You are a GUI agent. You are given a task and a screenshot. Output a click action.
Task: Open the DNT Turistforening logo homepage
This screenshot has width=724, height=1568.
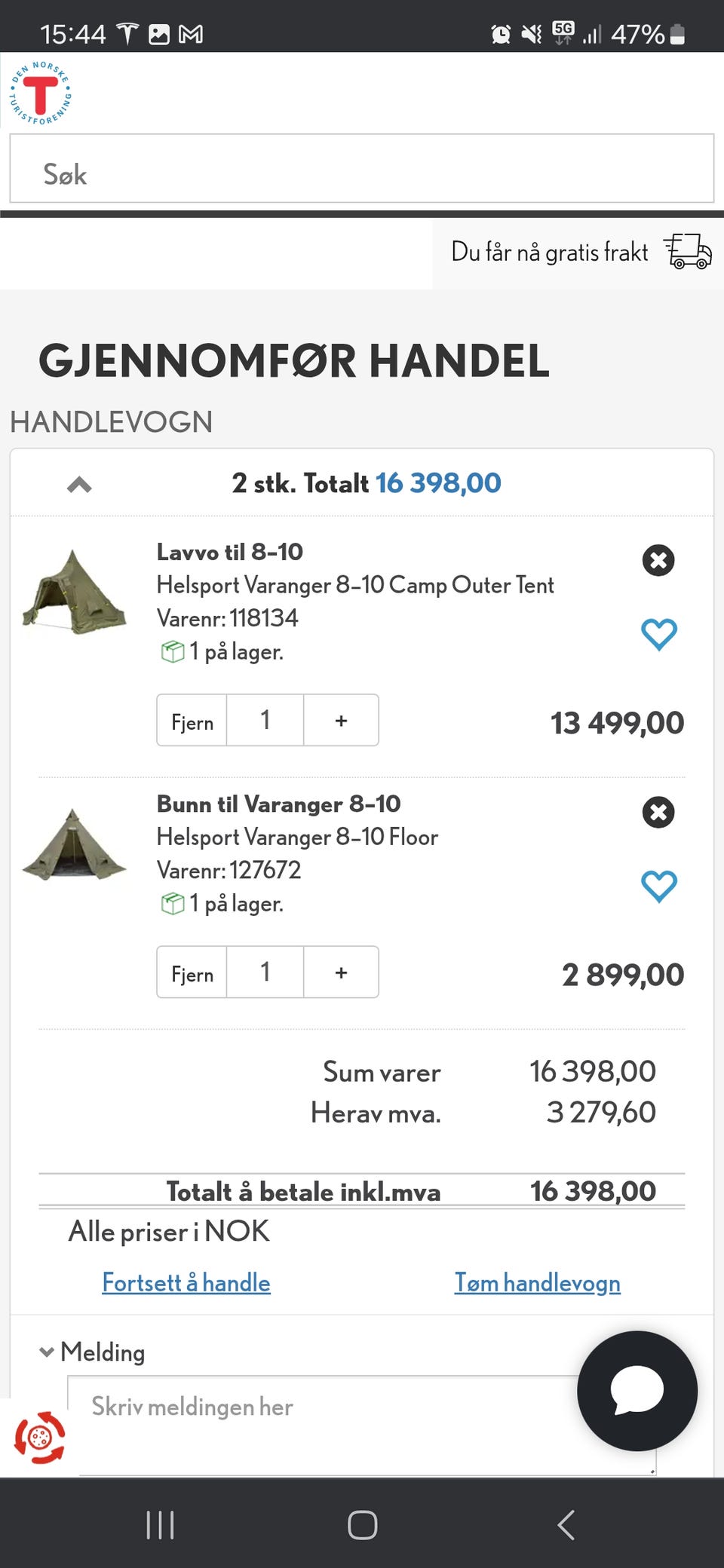pos(41,93)
